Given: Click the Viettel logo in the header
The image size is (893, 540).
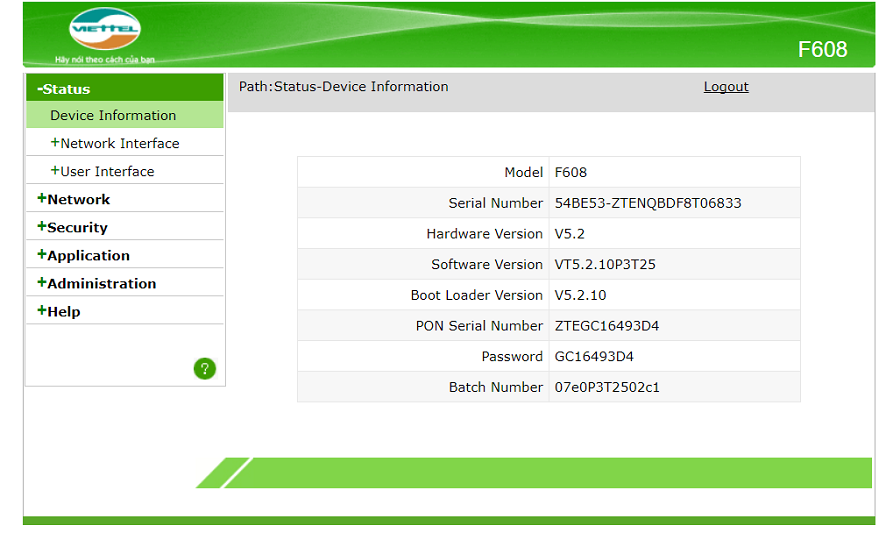Looking at the screenshot, I should (104, 30).
